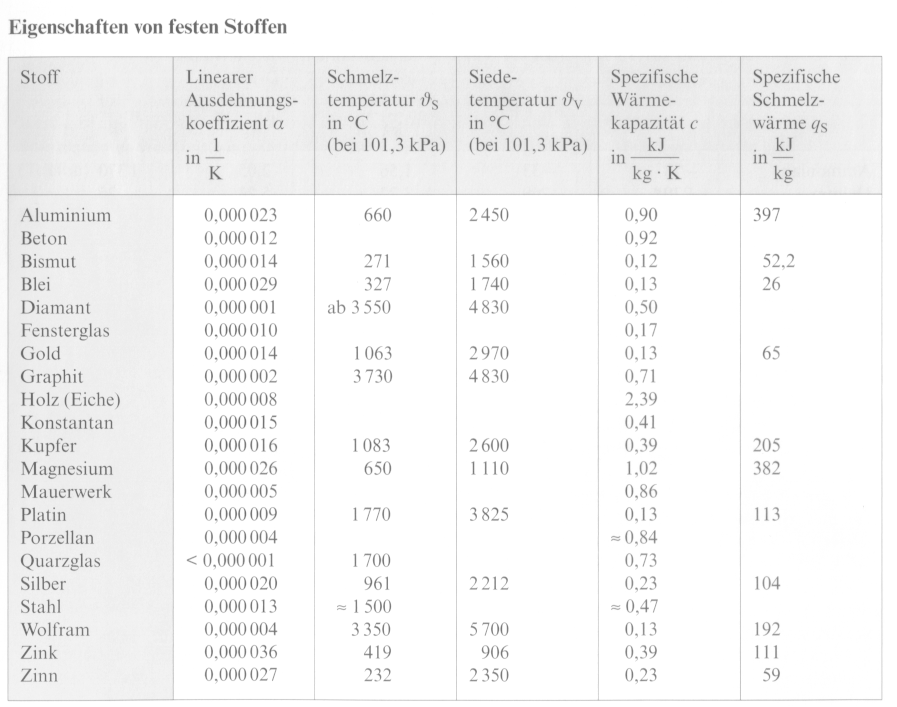Select the Stoff column header
Viewport: 897px width, 707px height.
coord(39,77)
